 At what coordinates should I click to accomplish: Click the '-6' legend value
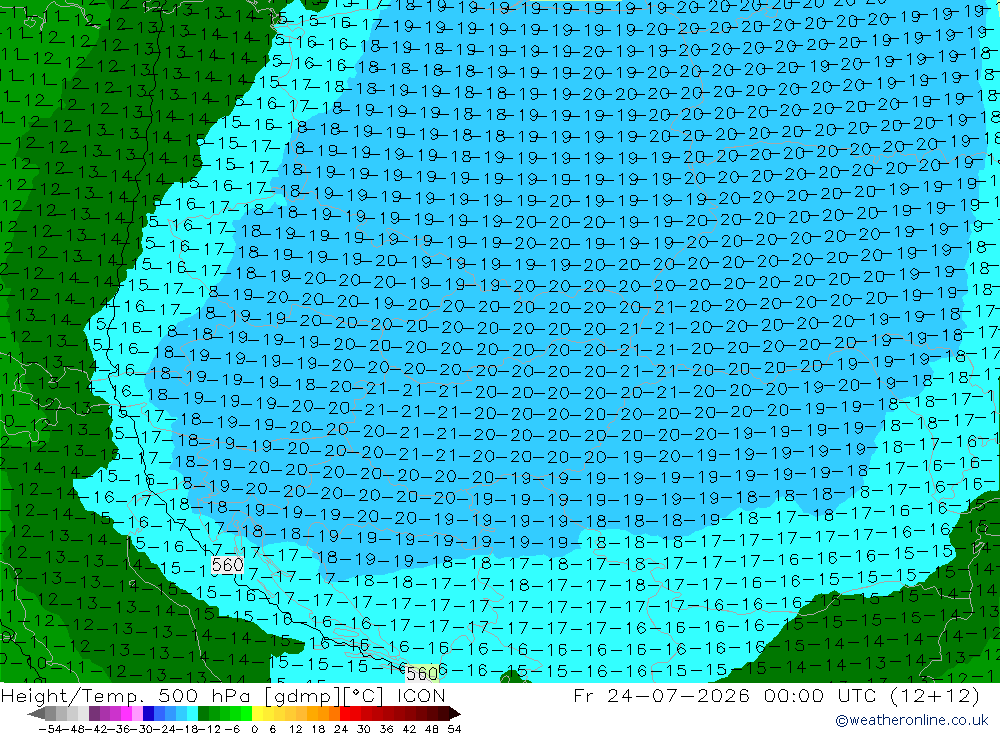[x=232, y=729]
